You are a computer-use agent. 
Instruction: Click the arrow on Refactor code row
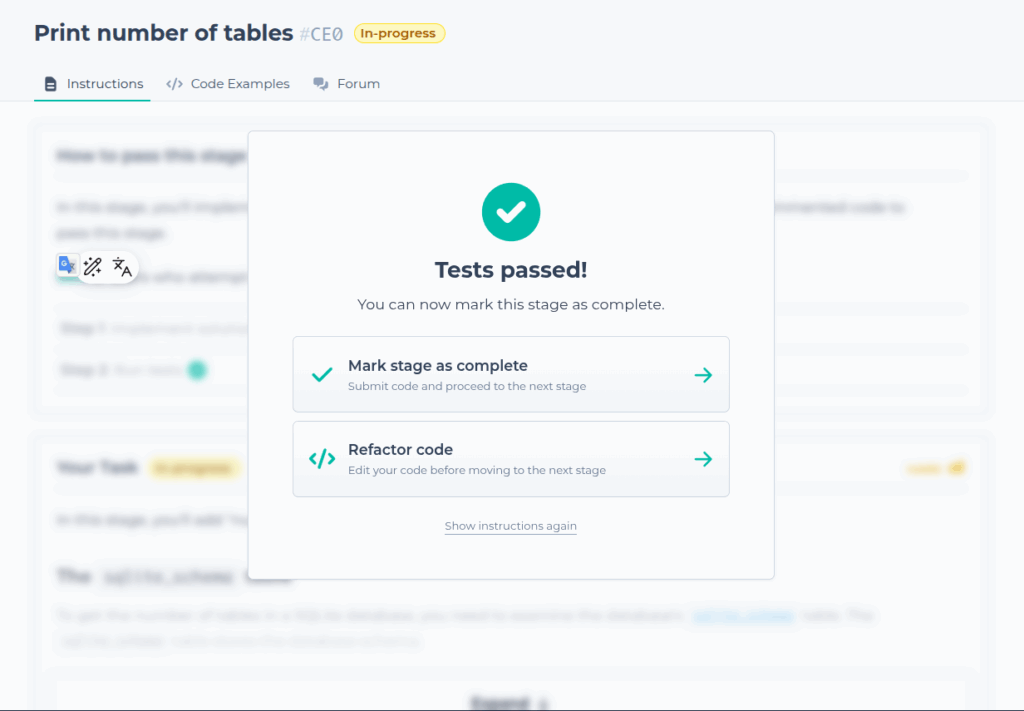pyautogui.click(x=703, y=459)
